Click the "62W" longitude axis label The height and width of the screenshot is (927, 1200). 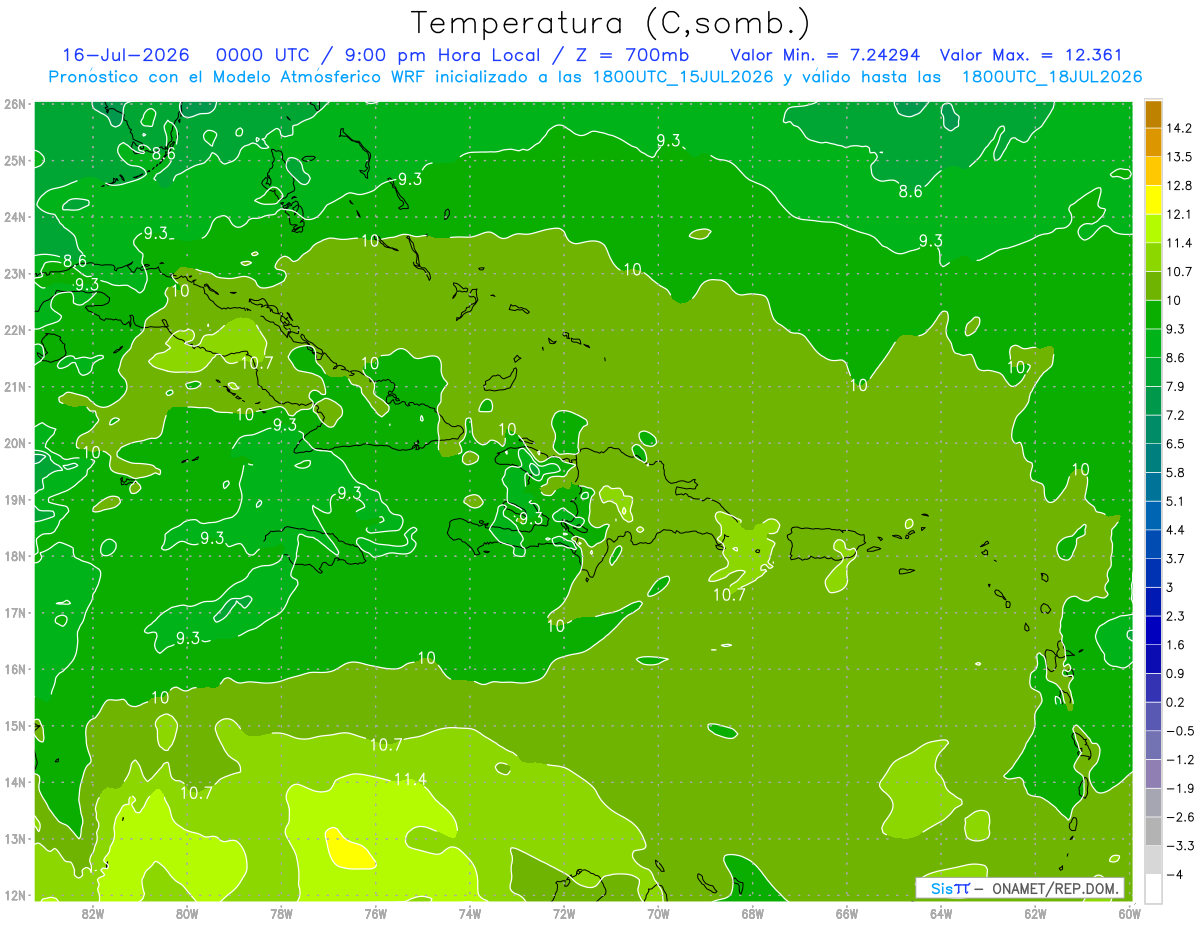[1035, 913]
